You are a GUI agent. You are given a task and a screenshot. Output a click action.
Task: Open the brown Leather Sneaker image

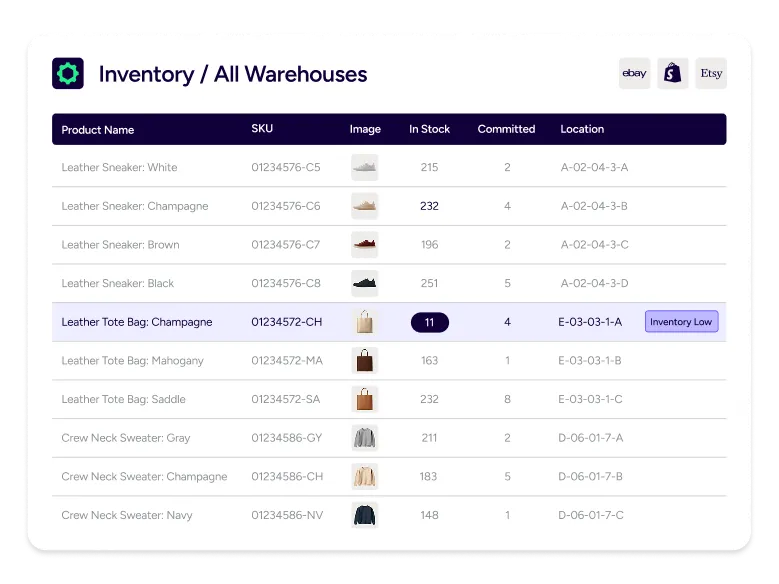pos(364,245)
